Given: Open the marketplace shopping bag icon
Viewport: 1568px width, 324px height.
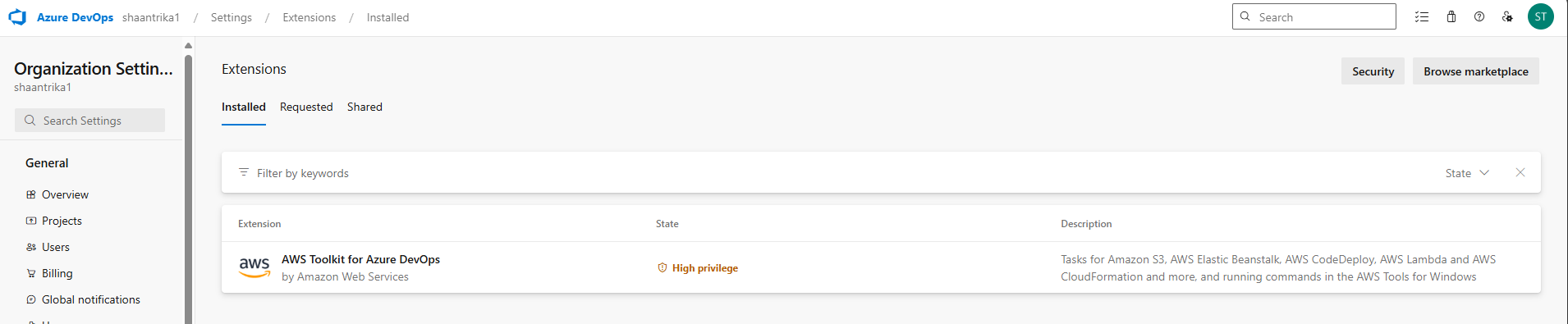Looking at the screenshot, I should [x=1451, y=16].
